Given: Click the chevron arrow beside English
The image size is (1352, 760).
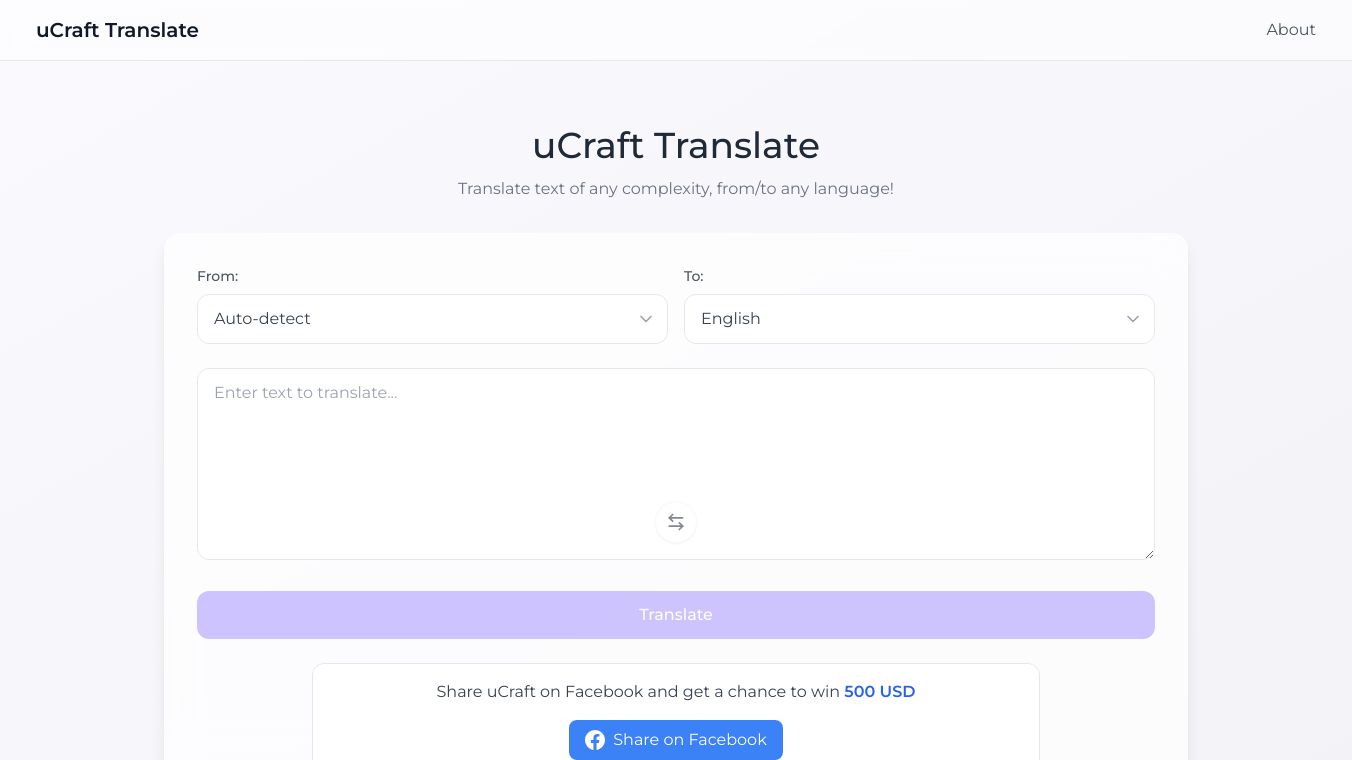Looking at the screenshot, I should (1133, 319).
